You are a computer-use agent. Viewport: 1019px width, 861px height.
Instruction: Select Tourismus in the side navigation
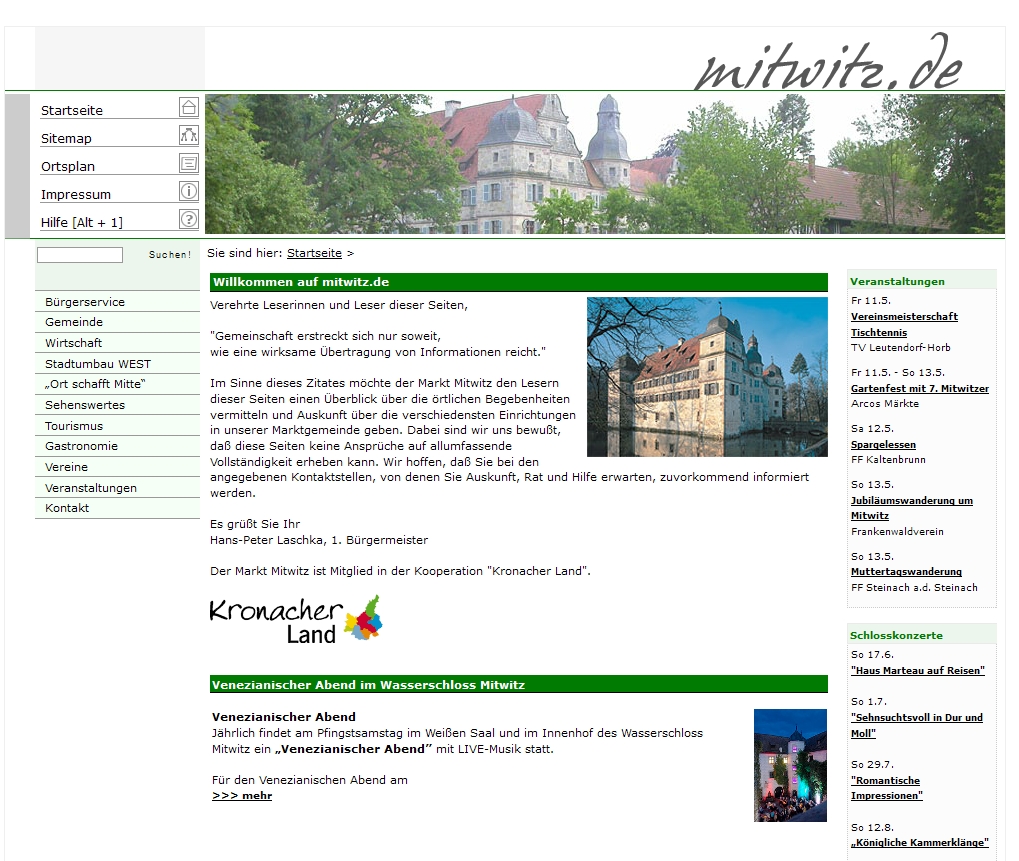click(118, 426)
